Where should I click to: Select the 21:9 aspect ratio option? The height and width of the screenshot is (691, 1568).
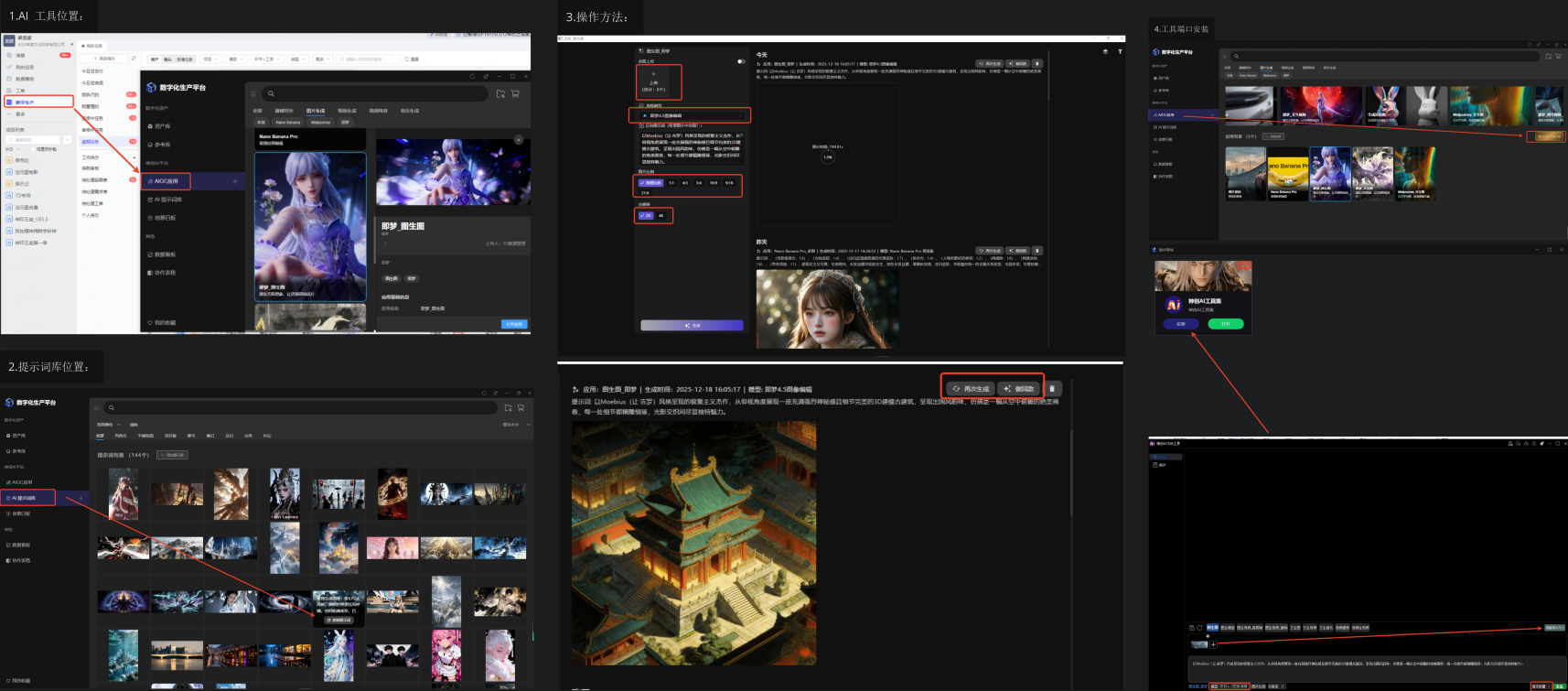pos(645,193)
